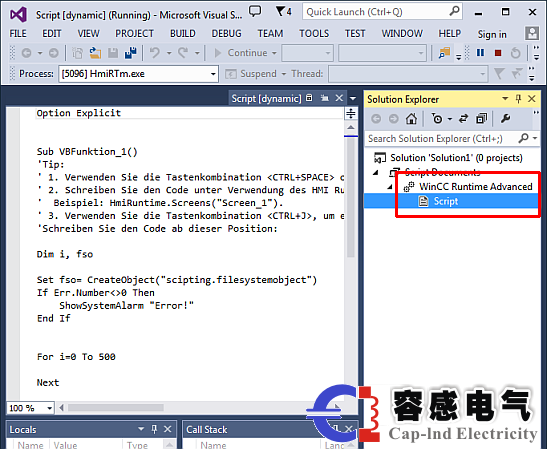This screenshot has height=449, width=547.
Task: Open the PROJECT menu
Action: (134, 33)
